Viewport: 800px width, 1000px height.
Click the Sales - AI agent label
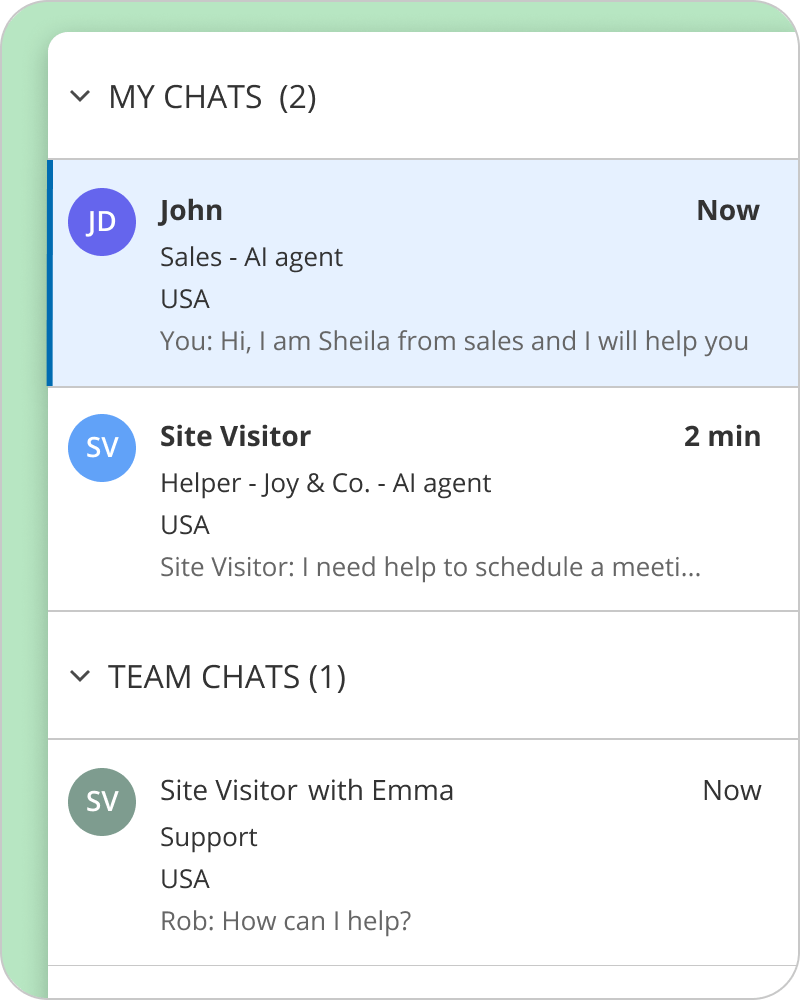coord(251,258)
